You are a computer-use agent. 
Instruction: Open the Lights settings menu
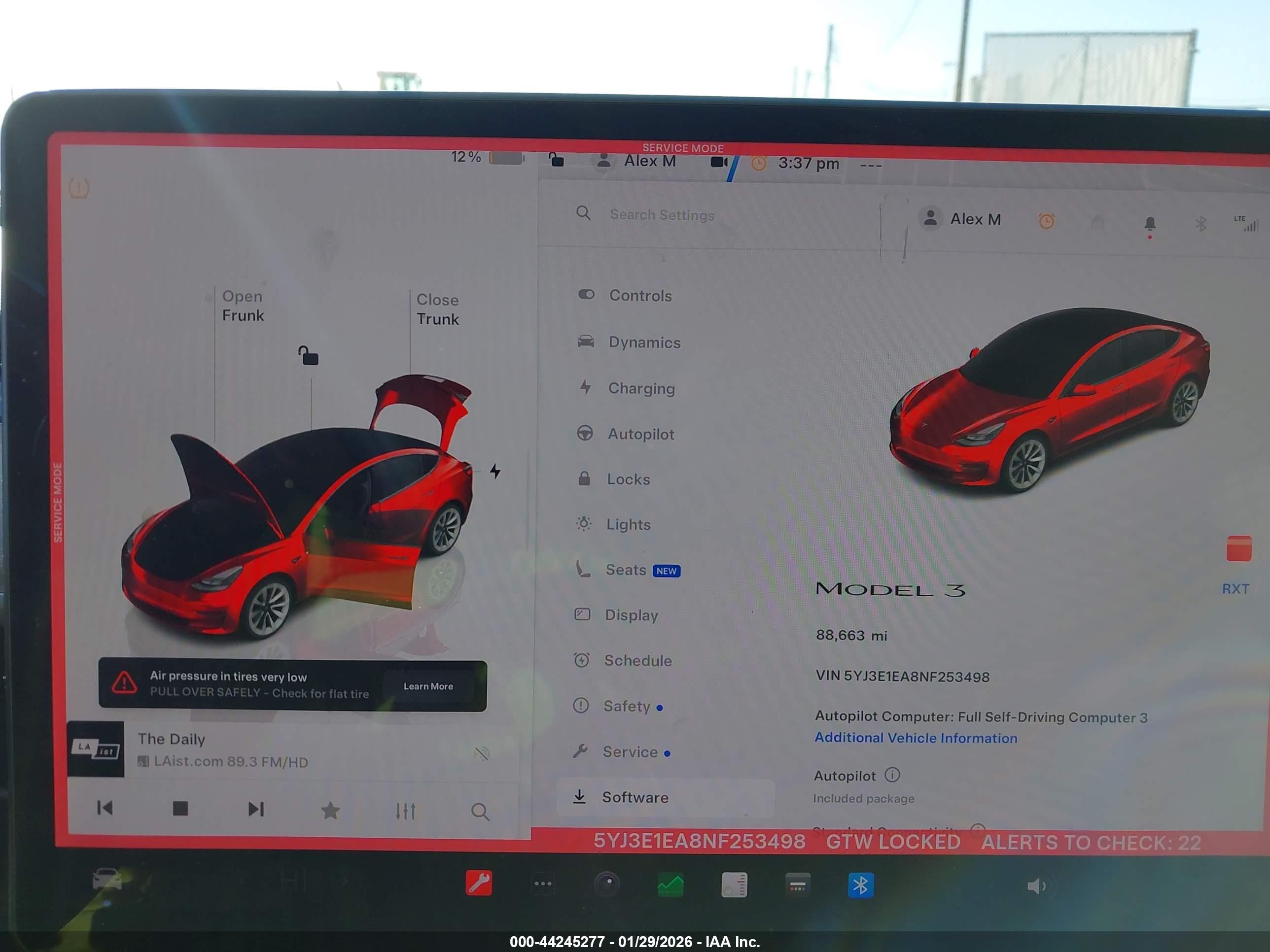coord(614,524)
